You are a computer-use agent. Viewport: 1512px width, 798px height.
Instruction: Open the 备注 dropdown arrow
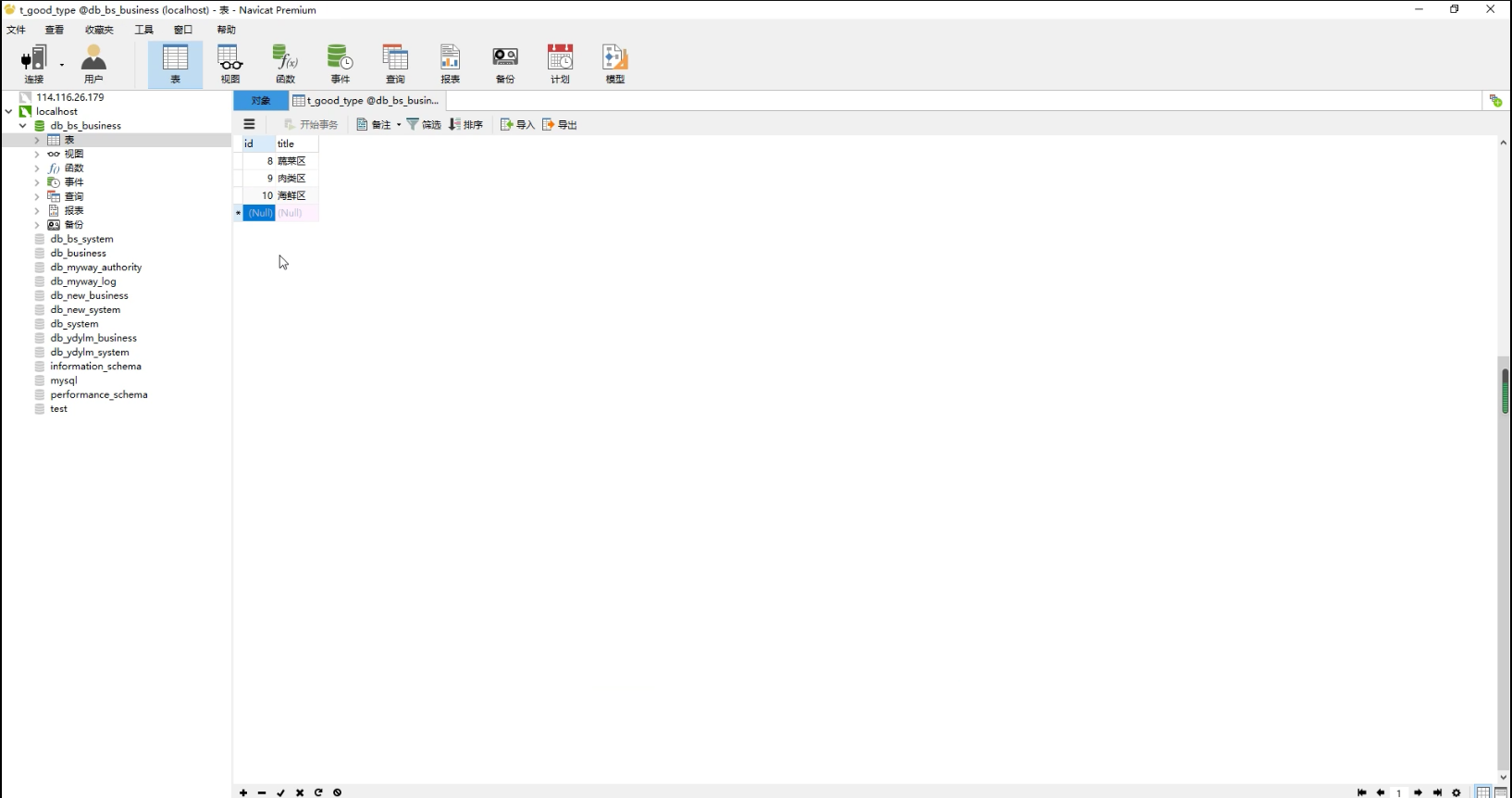click(x=399, y=124)
